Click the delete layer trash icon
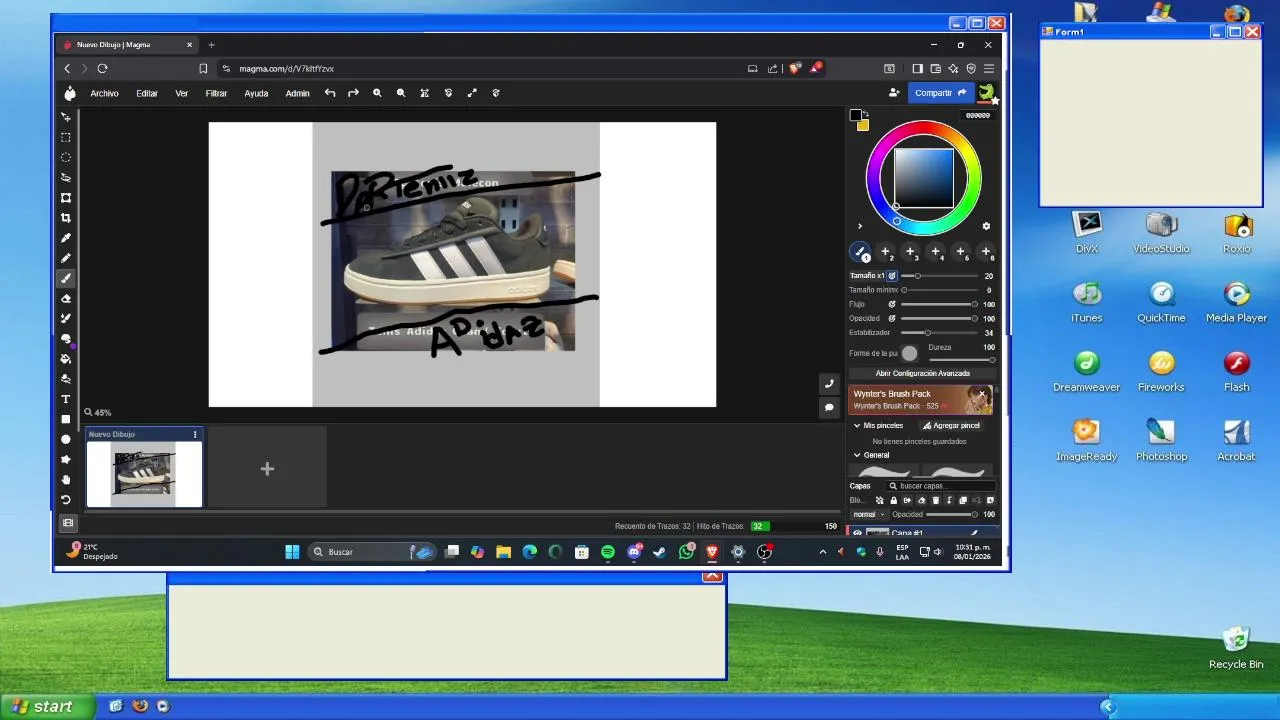The image size is (1280, 720). click(x=936, y=500)
